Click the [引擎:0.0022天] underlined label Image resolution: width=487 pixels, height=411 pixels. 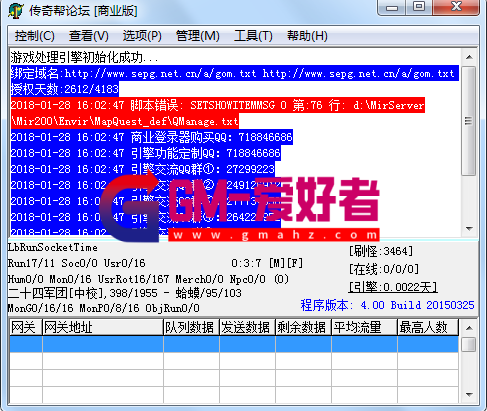click(393, 287)
